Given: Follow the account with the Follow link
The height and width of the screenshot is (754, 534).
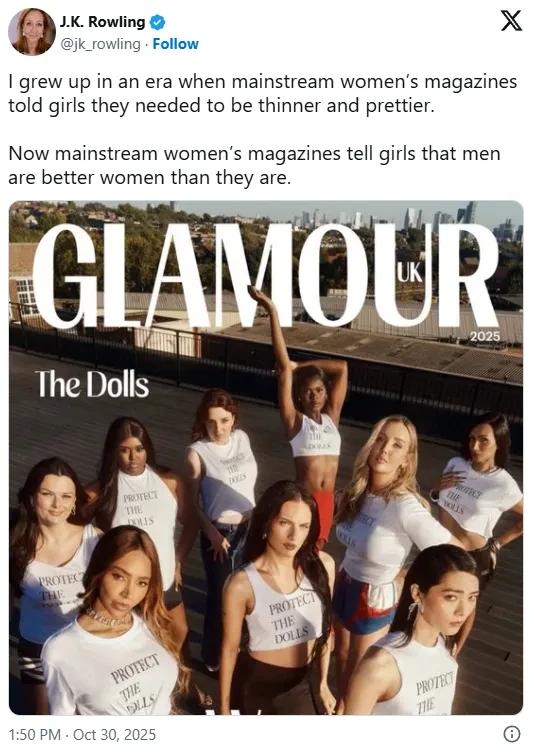Looking at the screenshot, I should [x=175, y=44].
